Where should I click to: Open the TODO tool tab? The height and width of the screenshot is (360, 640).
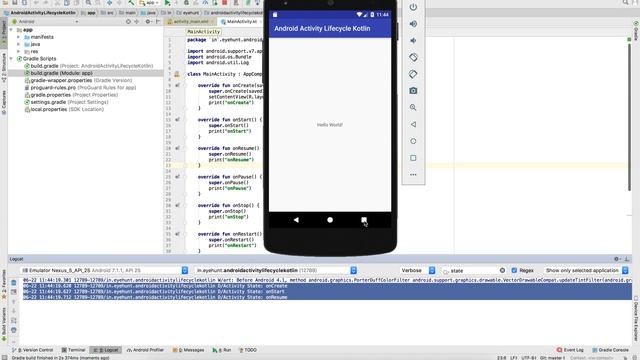[248, 350]
